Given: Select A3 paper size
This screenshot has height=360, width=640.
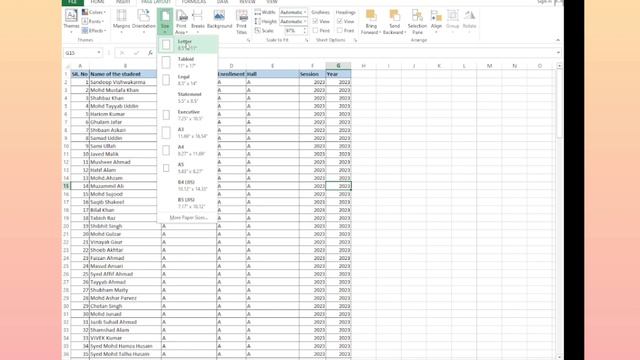Looking at the screenshot, I should pyautogui.click(x=187, y=132).
